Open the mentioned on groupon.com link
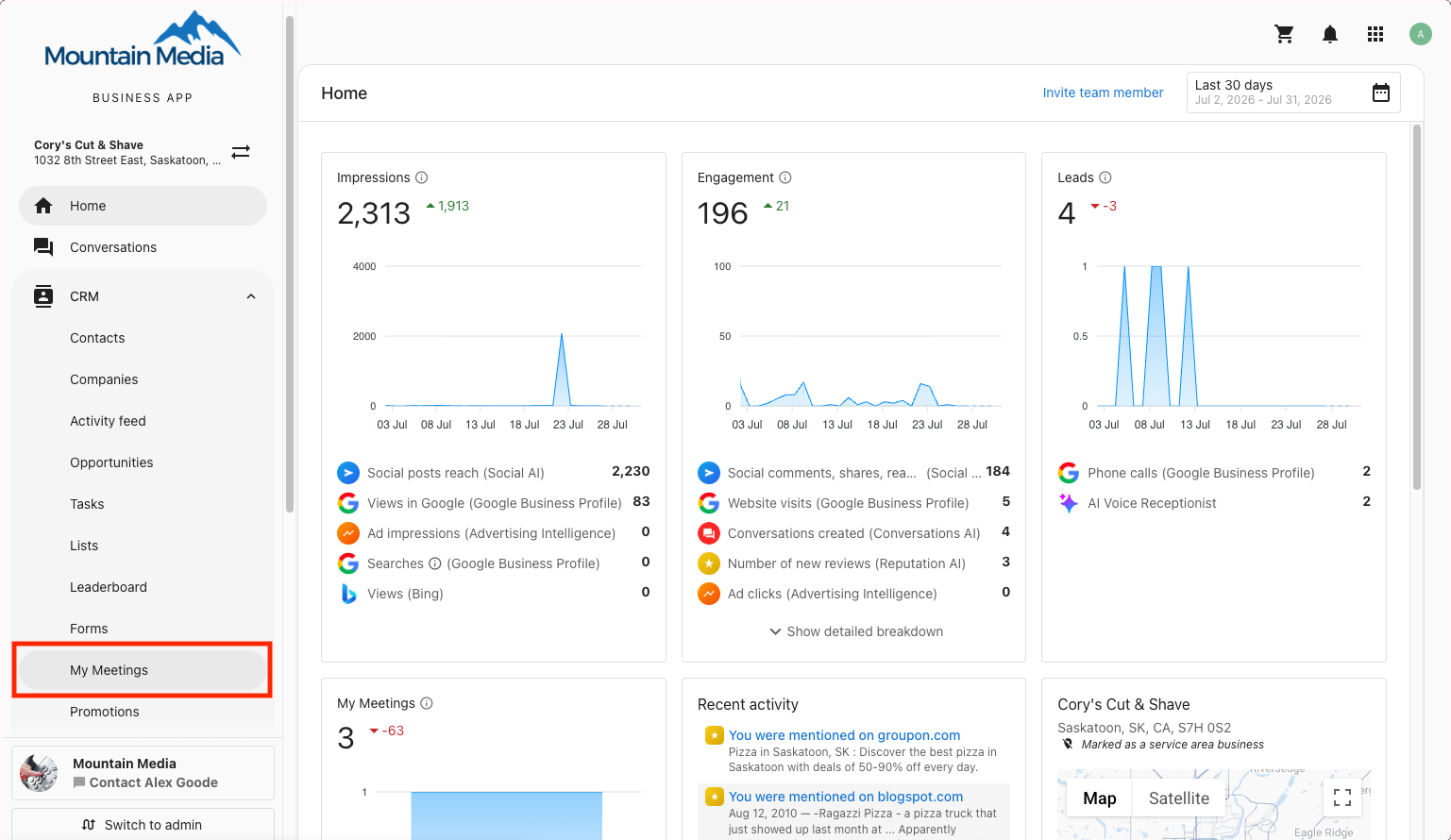Screen dimensions: 1451x840 tap(844, 735)
